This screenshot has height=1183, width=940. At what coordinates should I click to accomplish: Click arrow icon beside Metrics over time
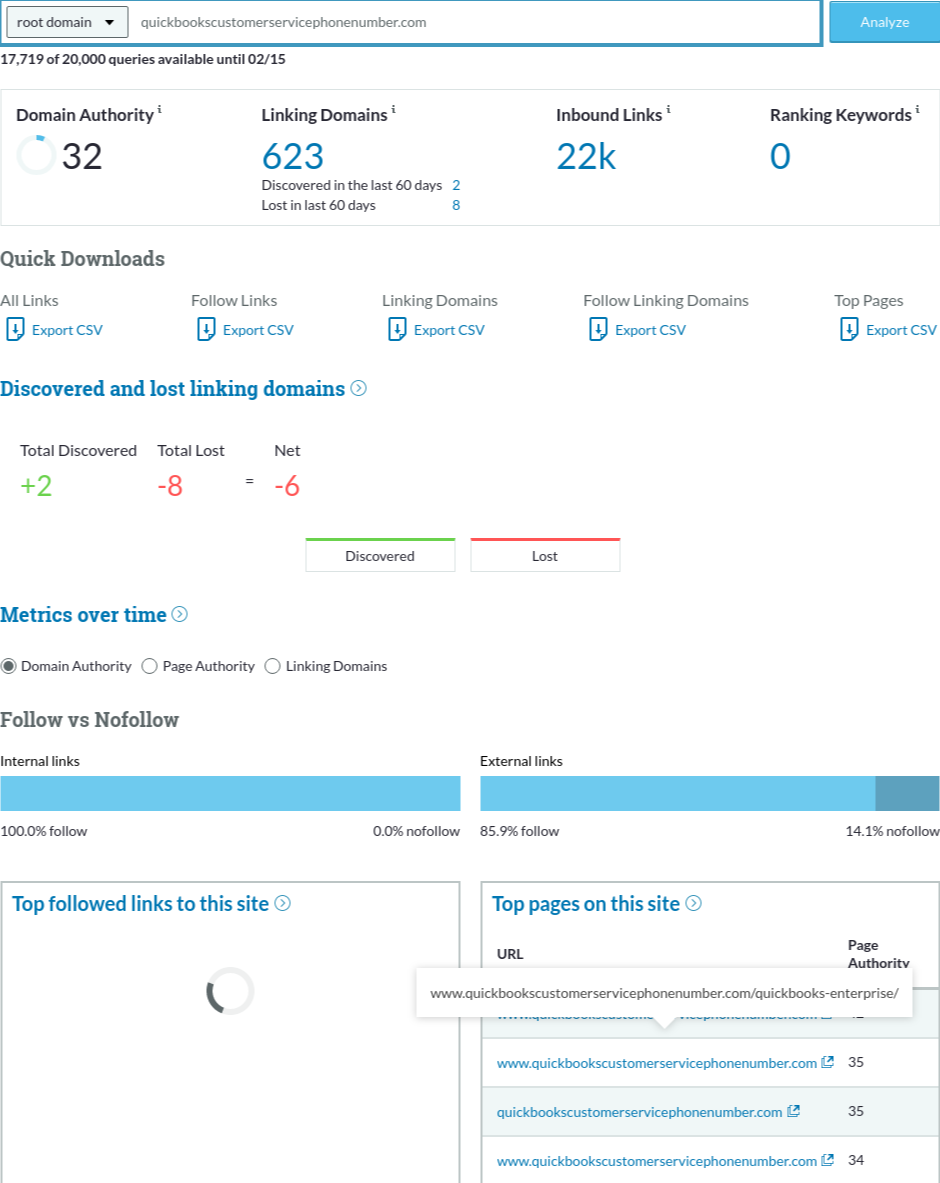click(180, 614)
